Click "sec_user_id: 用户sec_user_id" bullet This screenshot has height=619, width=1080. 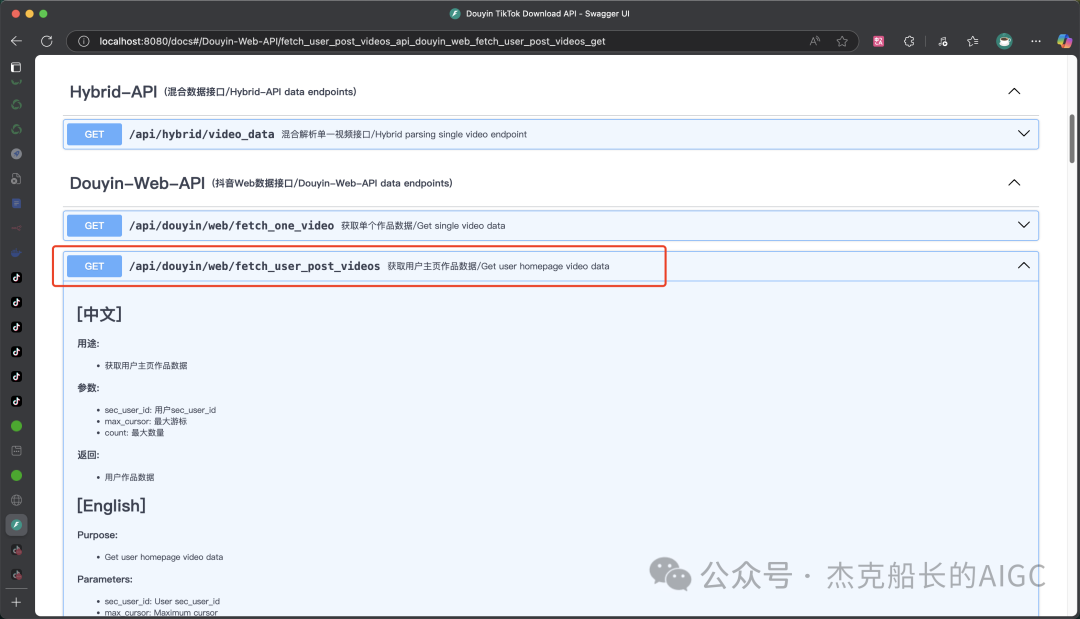pos(160,410)
